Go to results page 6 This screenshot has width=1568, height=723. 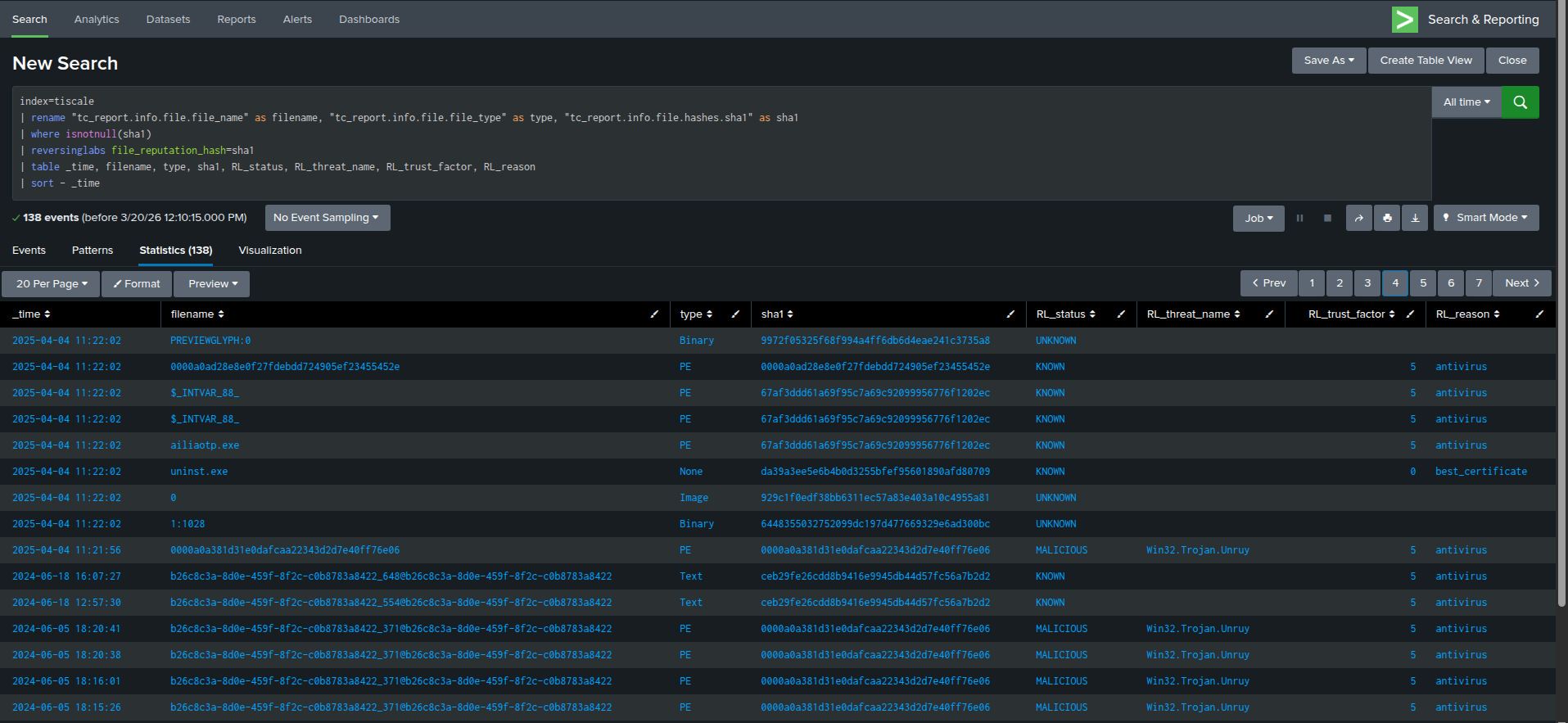click(x=1451, y=283)
